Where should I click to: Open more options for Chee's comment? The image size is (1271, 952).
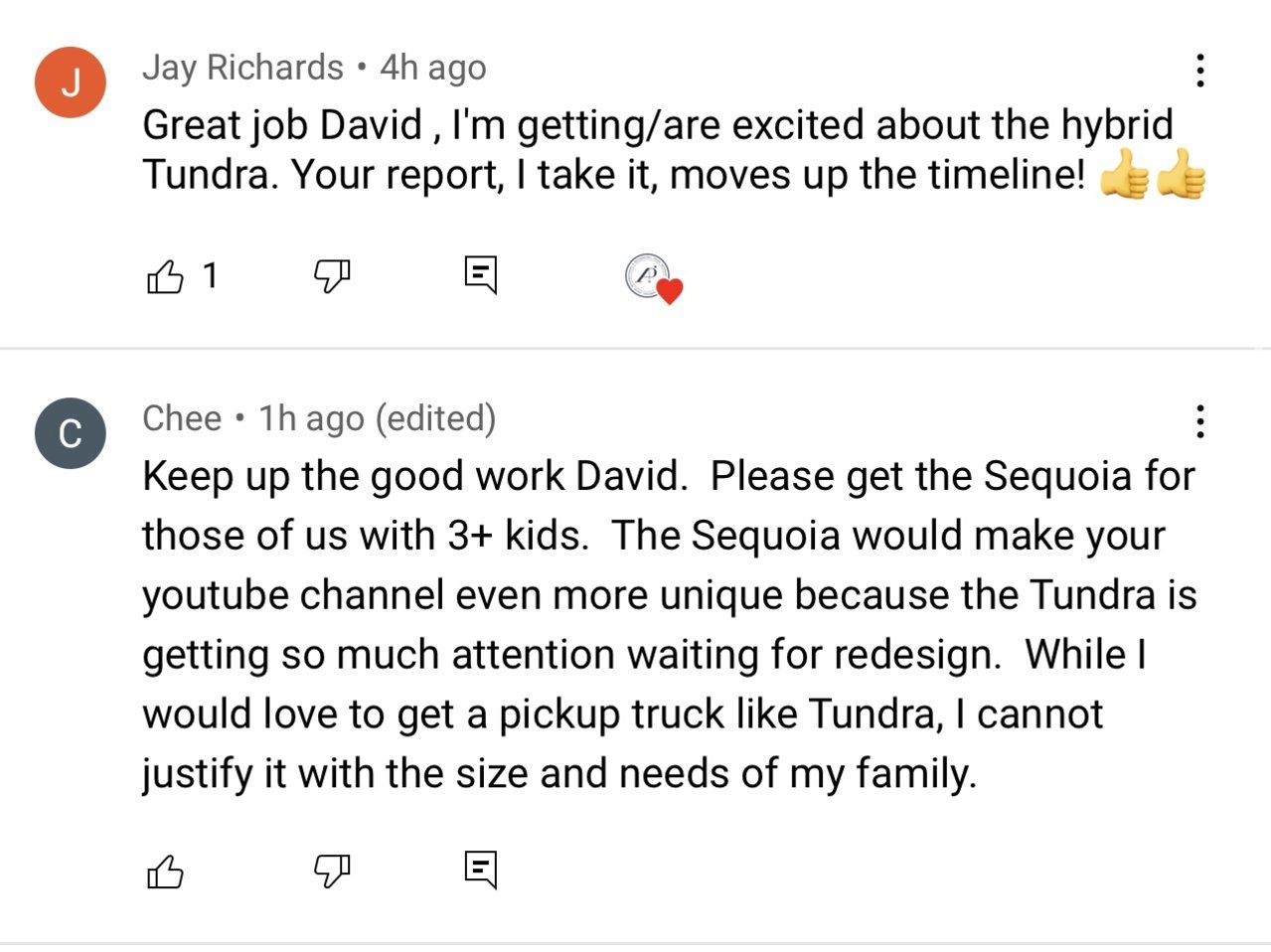pyautogui.click(x=1200, y=421)
